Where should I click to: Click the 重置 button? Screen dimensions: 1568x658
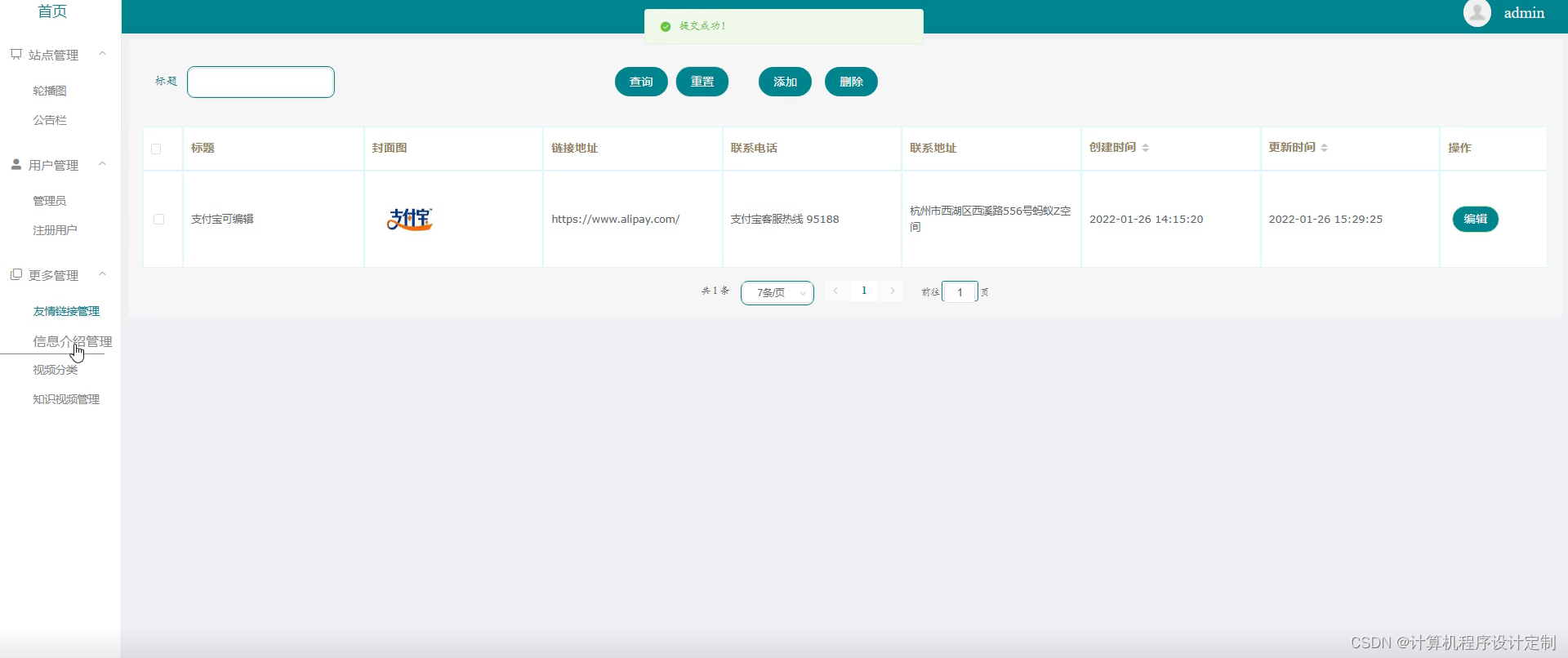702,82
